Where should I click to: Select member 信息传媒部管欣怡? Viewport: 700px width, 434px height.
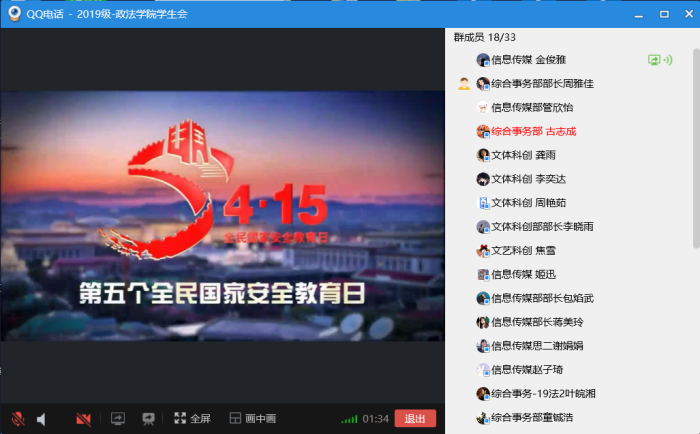pyautogui.click(x=532, y=108)
